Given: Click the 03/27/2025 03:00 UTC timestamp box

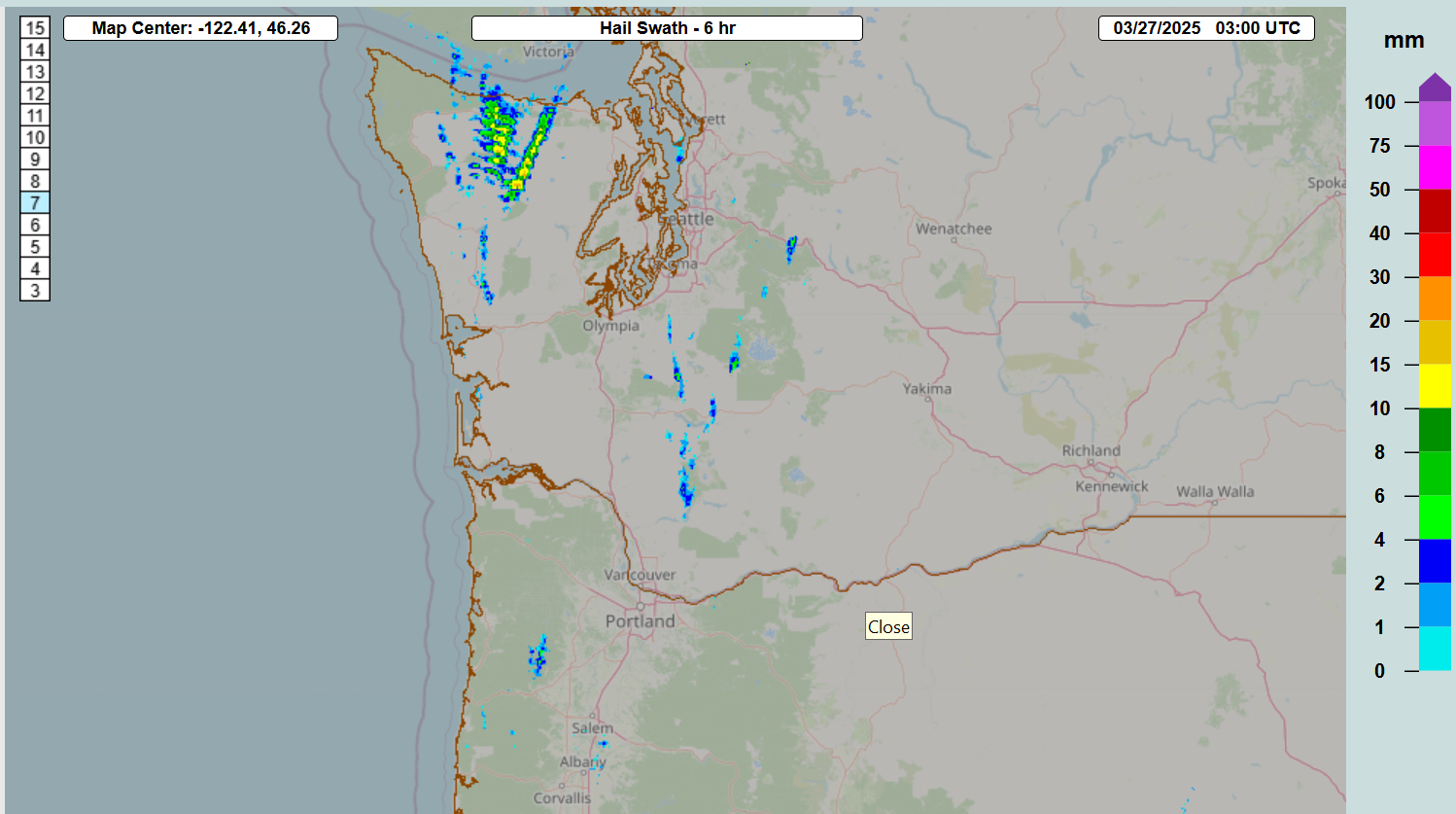Looking at the screenshot, I should (x=1206, y=28).
